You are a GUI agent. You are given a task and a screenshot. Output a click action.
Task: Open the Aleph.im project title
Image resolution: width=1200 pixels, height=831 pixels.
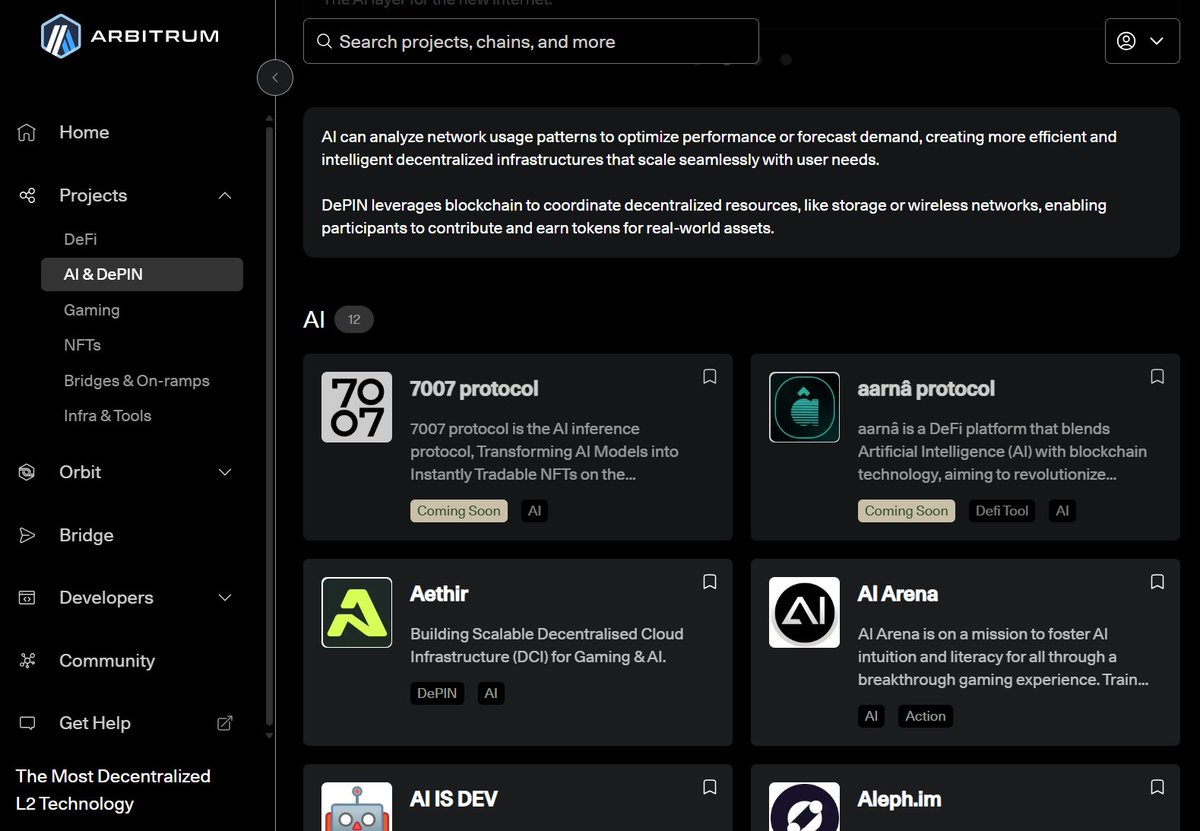900,799
